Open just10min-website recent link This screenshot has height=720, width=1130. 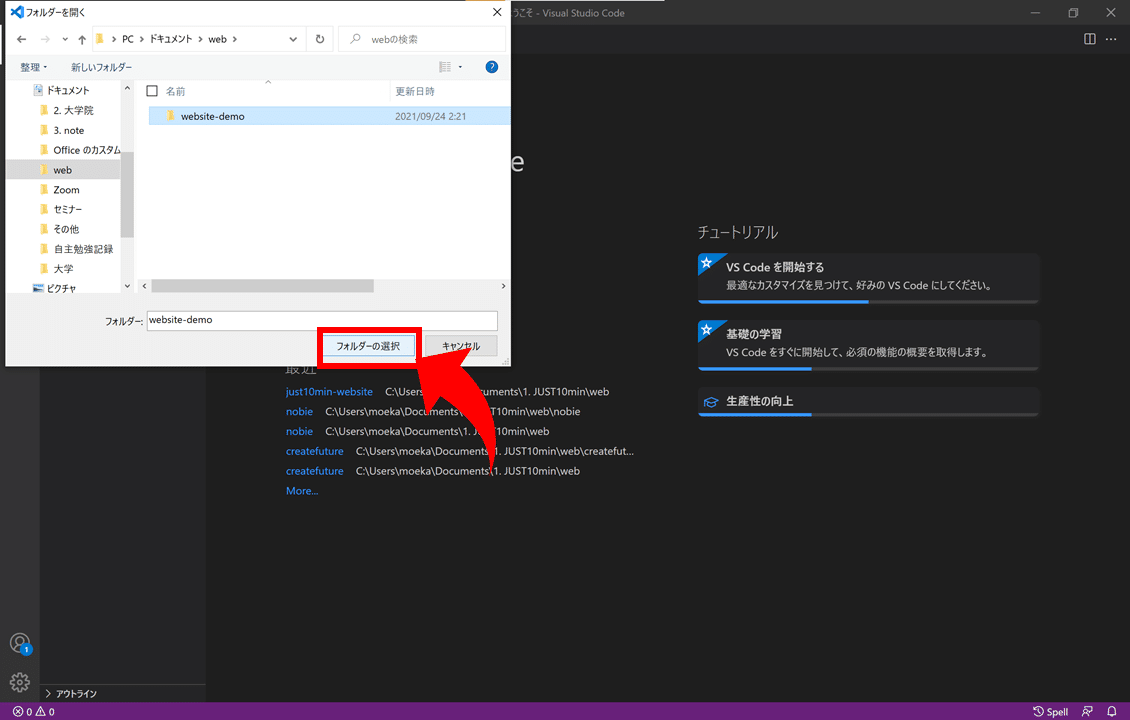click(x=329, y=391)
